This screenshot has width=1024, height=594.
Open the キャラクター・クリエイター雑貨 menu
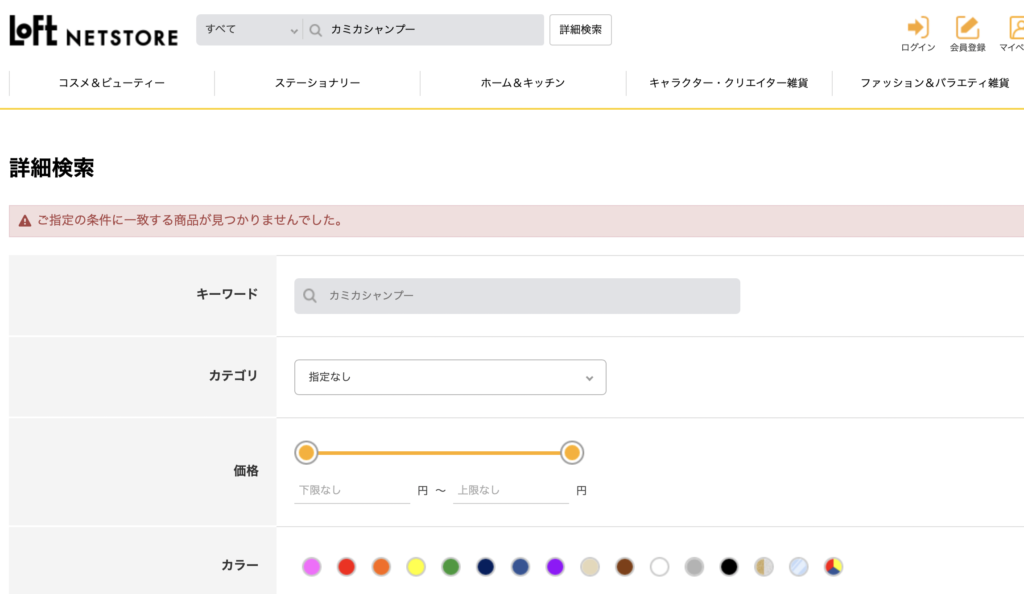point(729,83)
